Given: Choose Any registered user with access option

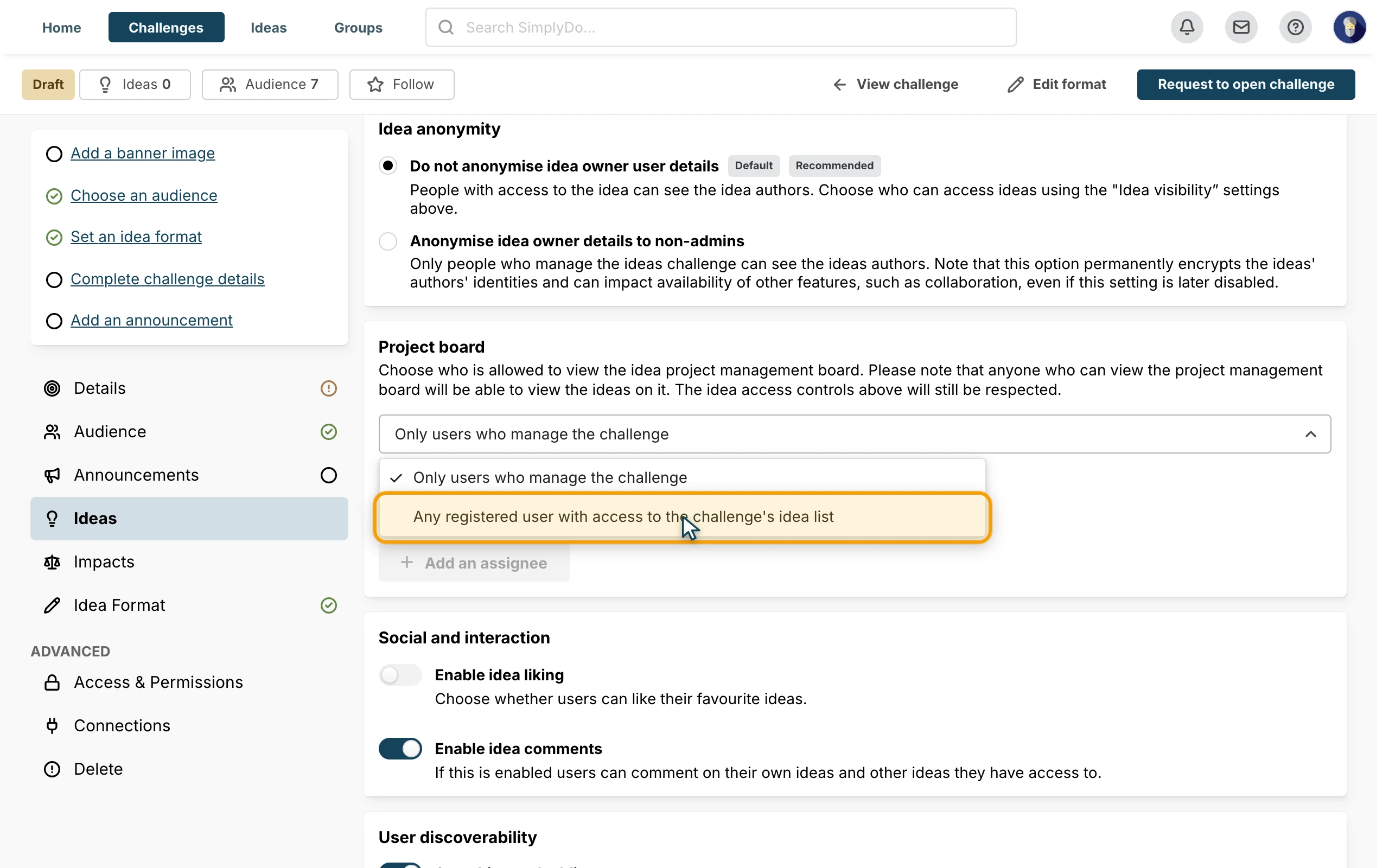Looking at the screenshot, I should pyautogui.click(x=682, y=516).
